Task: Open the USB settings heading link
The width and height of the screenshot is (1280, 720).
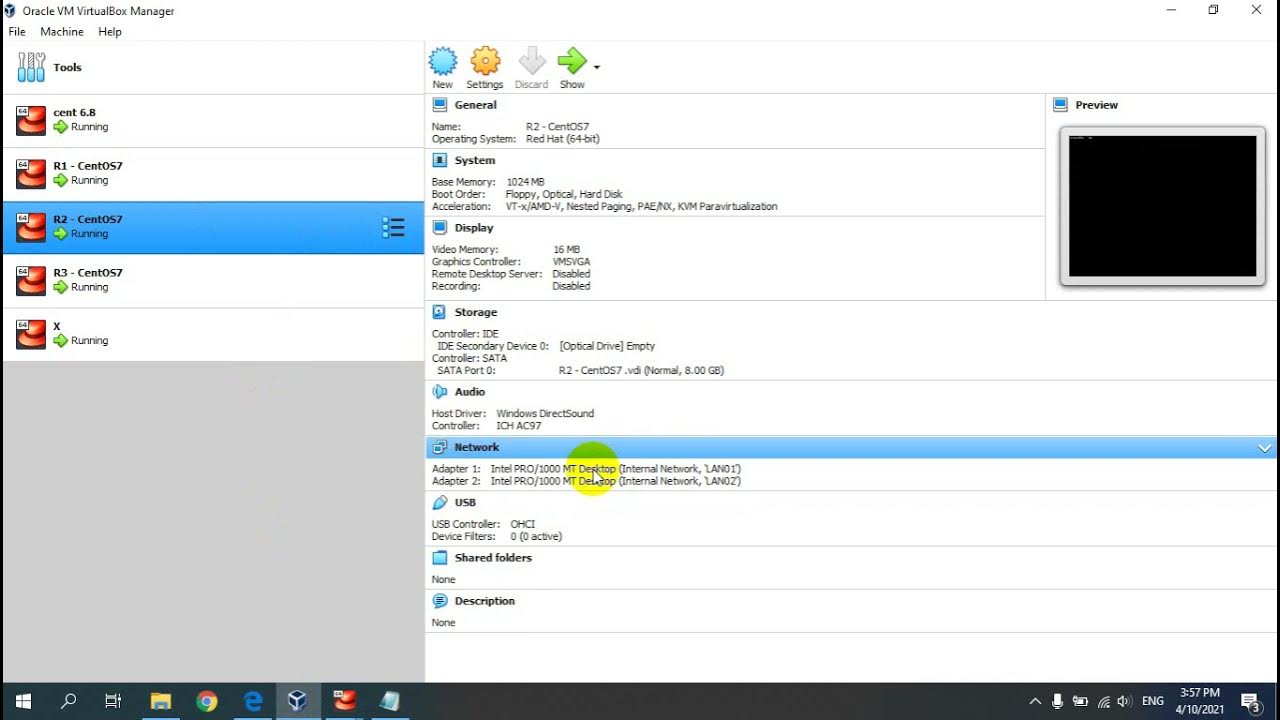Action: pyautogui.click(x=465, y=502)
